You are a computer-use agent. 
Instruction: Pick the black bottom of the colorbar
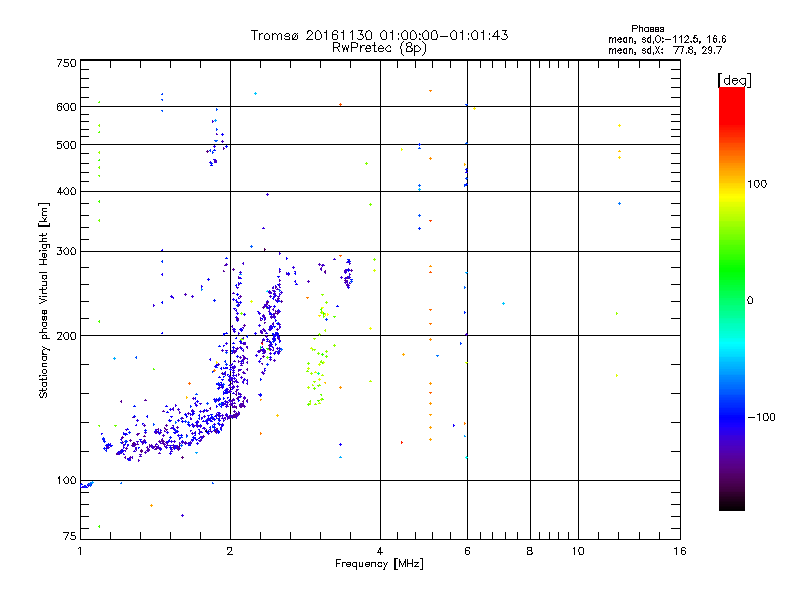pos(731,505)
